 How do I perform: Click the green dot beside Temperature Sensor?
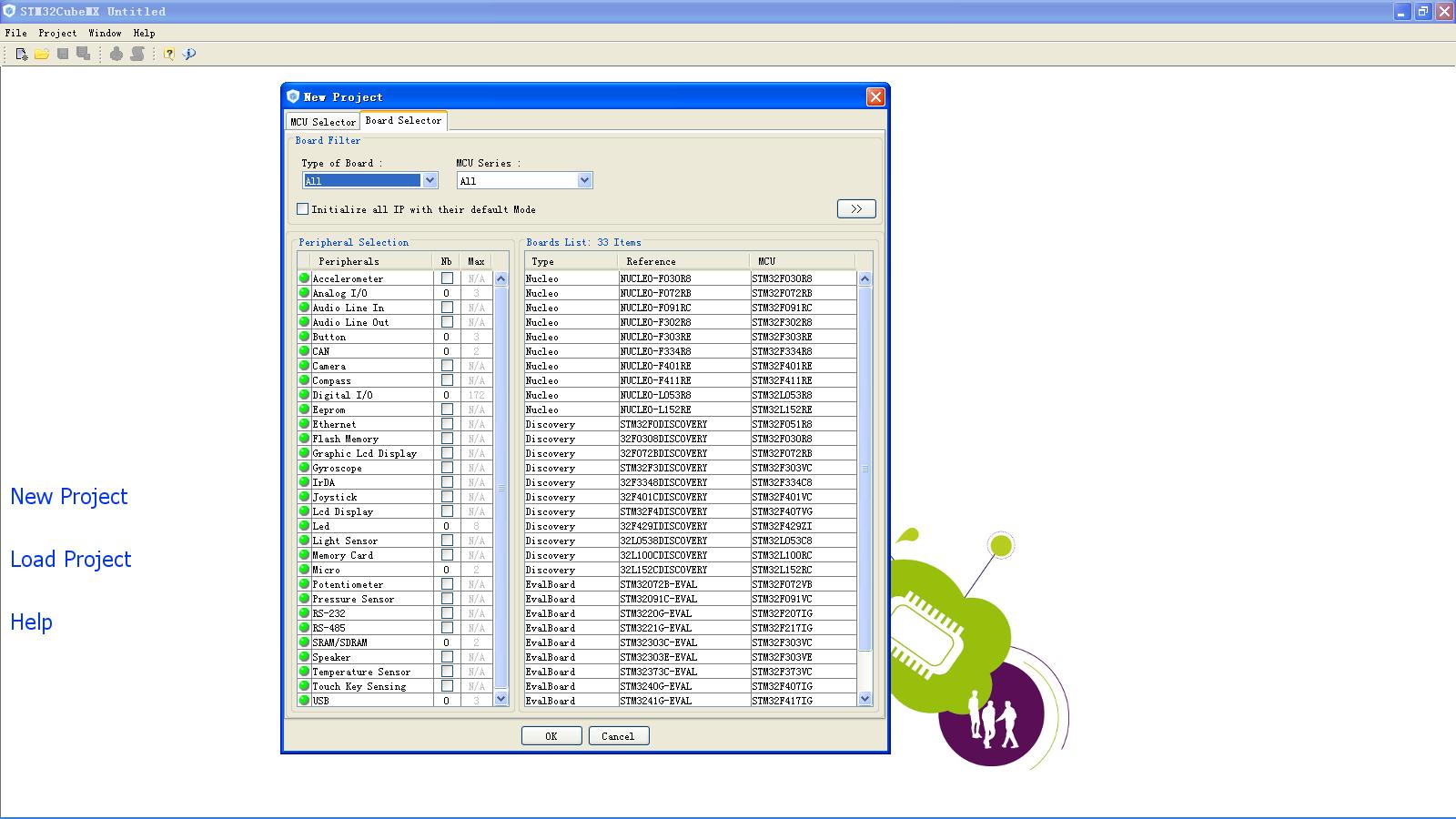pyautogui.click(x=305, y=672)
